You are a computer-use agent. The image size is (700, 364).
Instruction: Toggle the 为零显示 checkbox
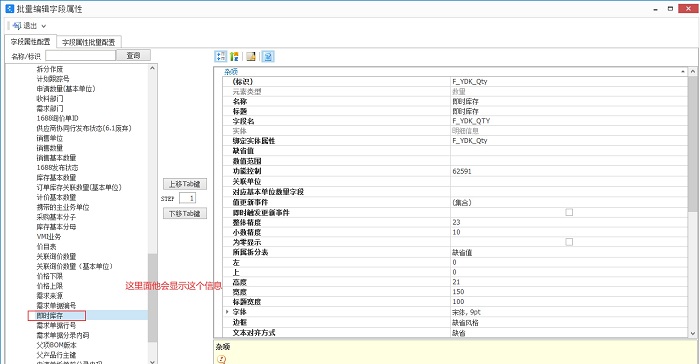[569, 242]
